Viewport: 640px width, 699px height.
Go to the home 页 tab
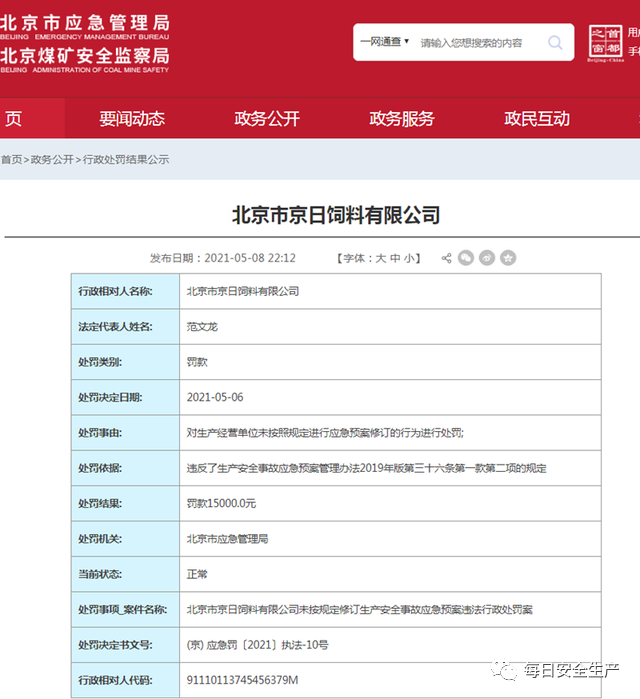click(x=32, y=118)
